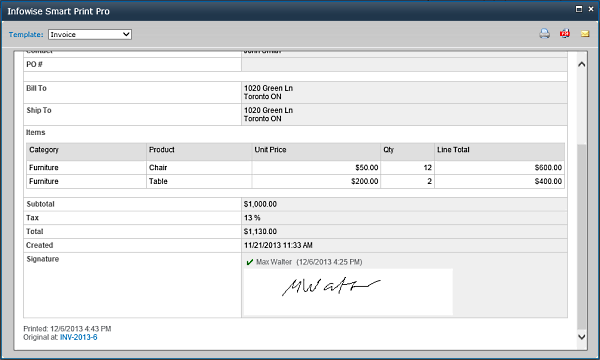Send invoice using the email envelope icon
The height and width of the screenshot is (360, 600).
pos(585,34)
